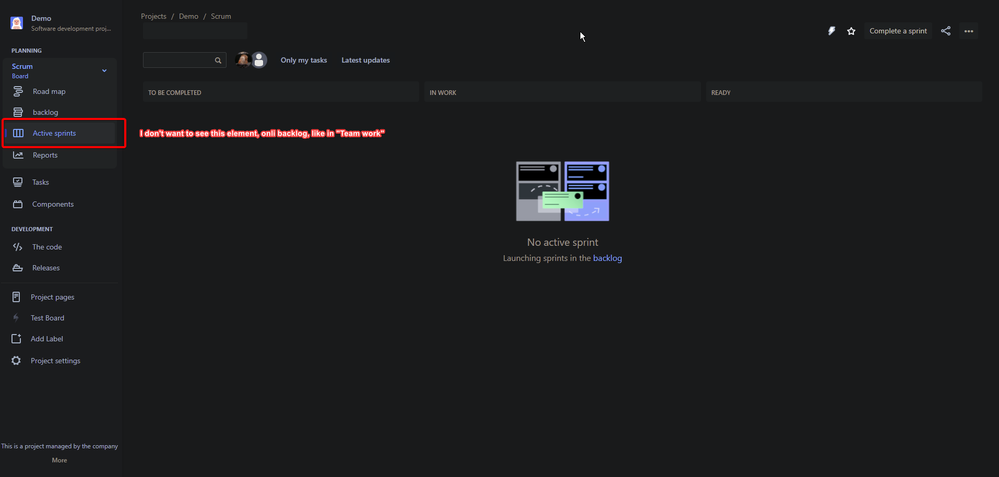Viewport: 999px width, 477px height.
Task: Click the Active sprints board icon
Action: coord(18,134)
